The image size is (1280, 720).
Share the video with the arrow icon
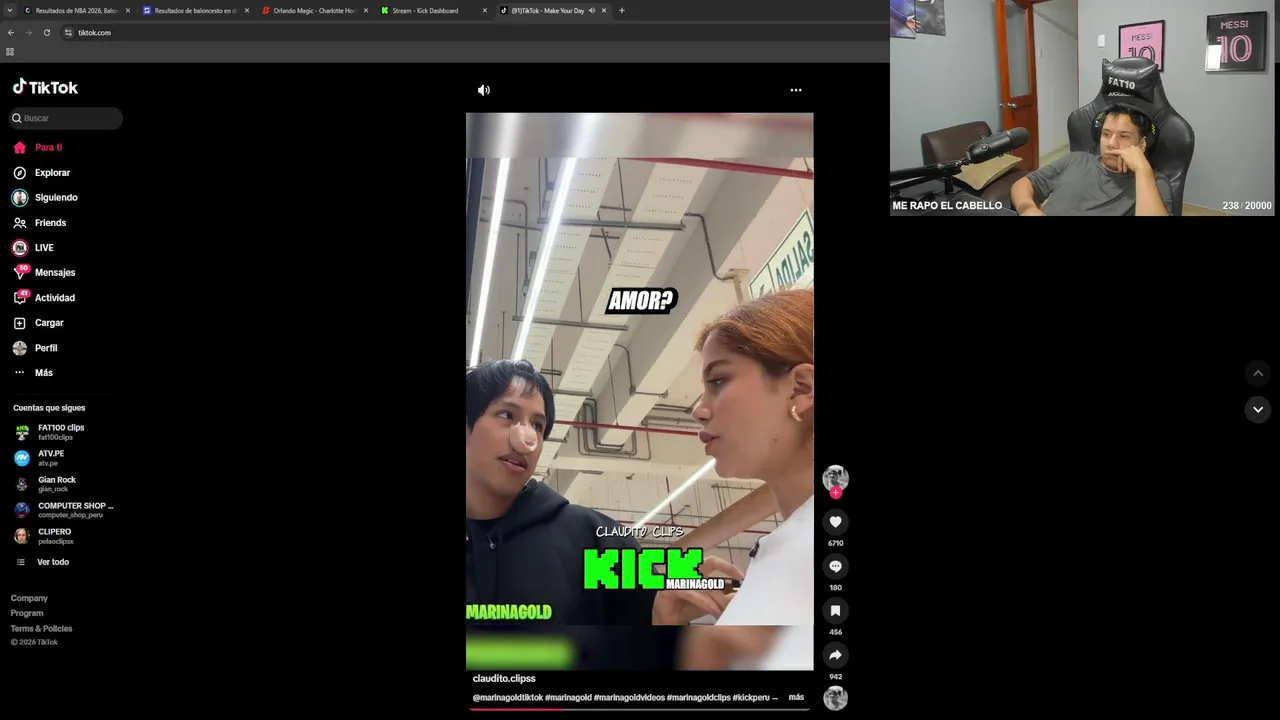point(835,655)
